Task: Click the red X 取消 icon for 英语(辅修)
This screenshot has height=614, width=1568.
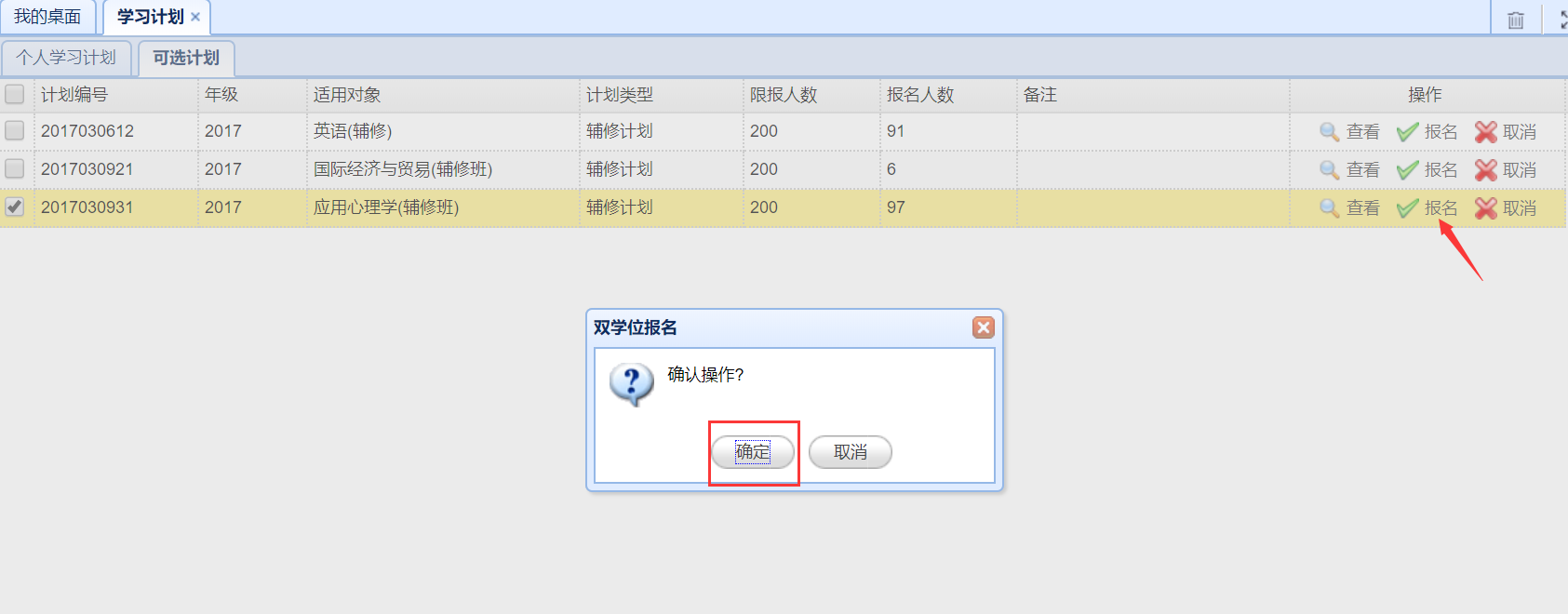Action: point(1486,132)
